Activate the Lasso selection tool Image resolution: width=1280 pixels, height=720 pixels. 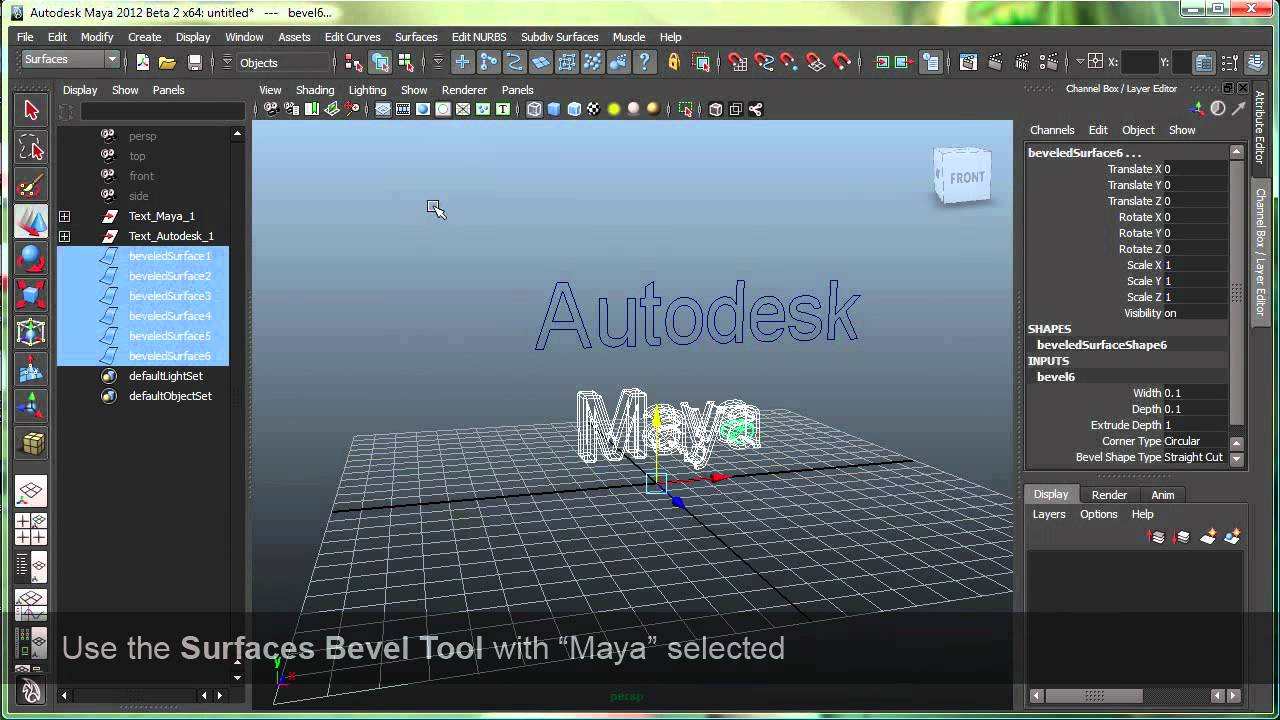click(x=31, y=147)
